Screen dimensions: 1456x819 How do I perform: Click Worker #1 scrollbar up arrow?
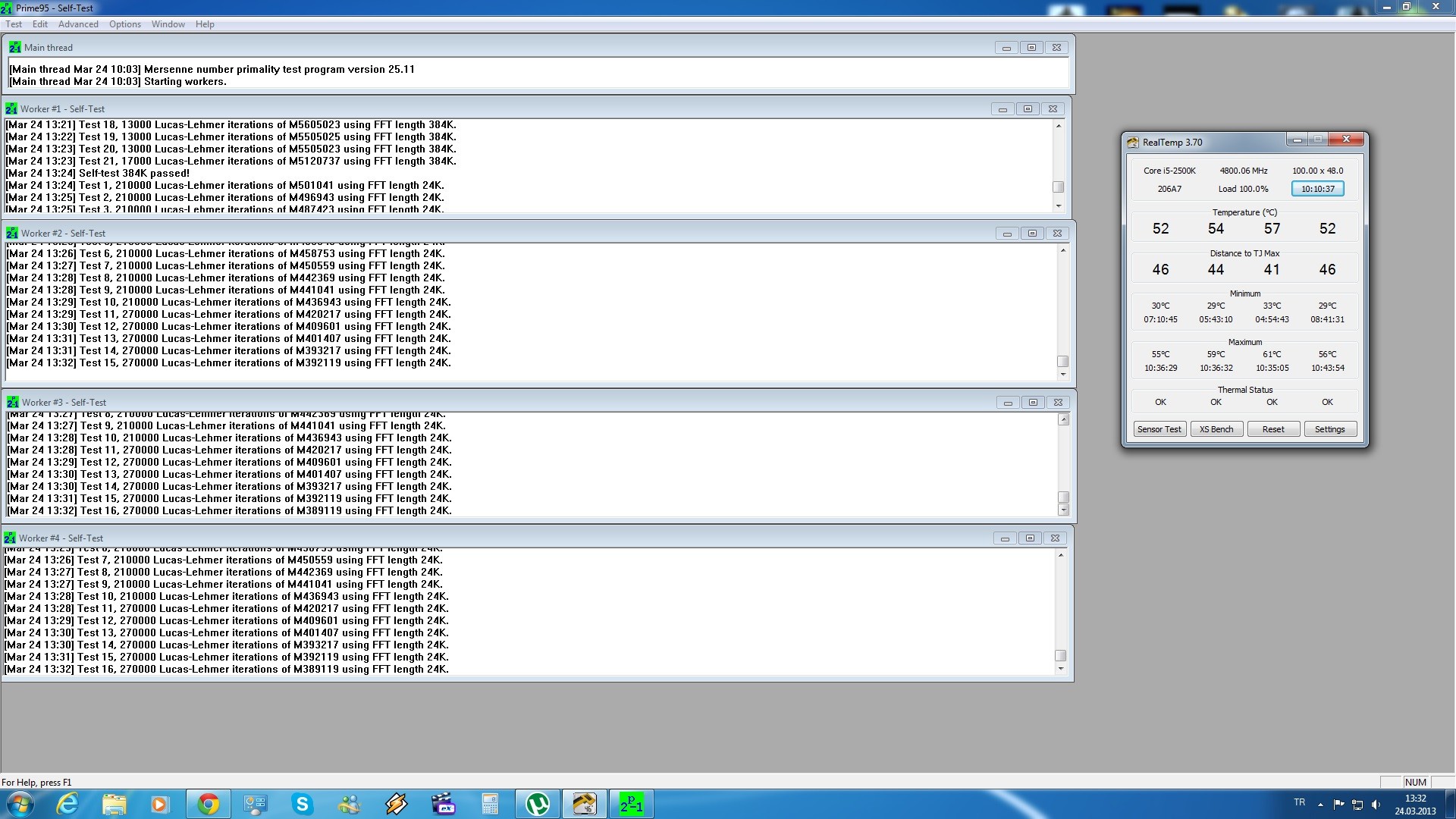point(1058,126)
